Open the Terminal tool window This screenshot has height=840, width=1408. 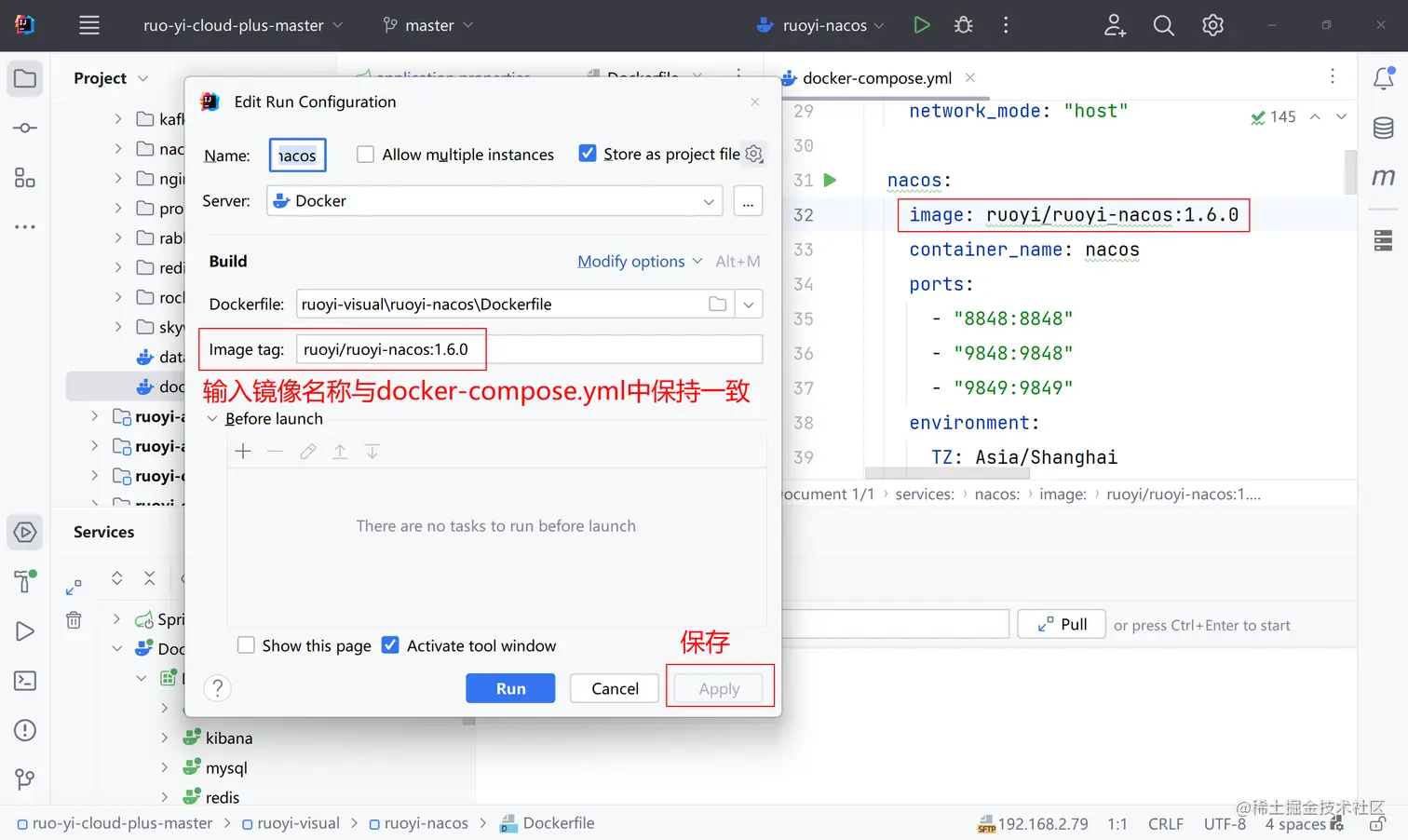(25, 681)
